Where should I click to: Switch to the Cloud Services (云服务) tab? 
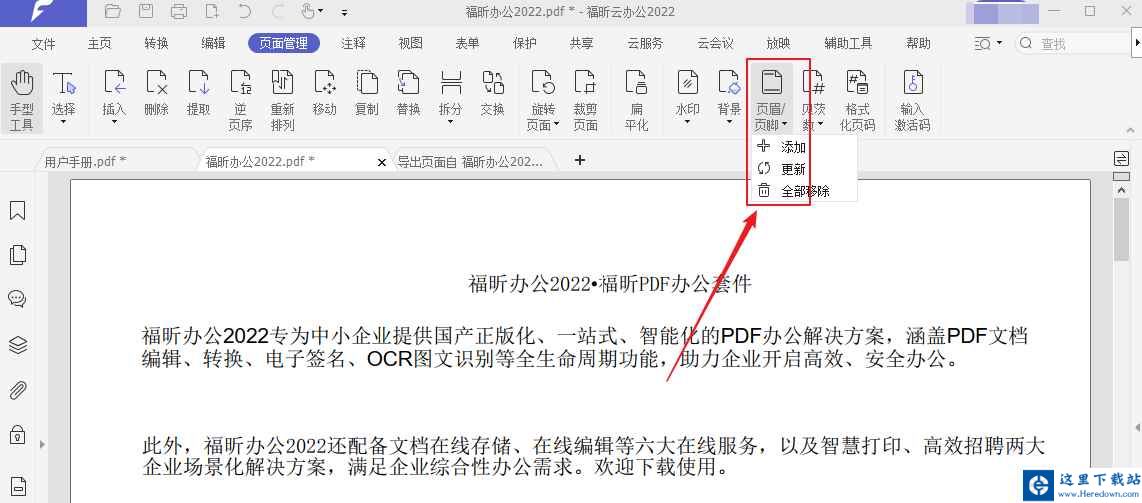645,44
